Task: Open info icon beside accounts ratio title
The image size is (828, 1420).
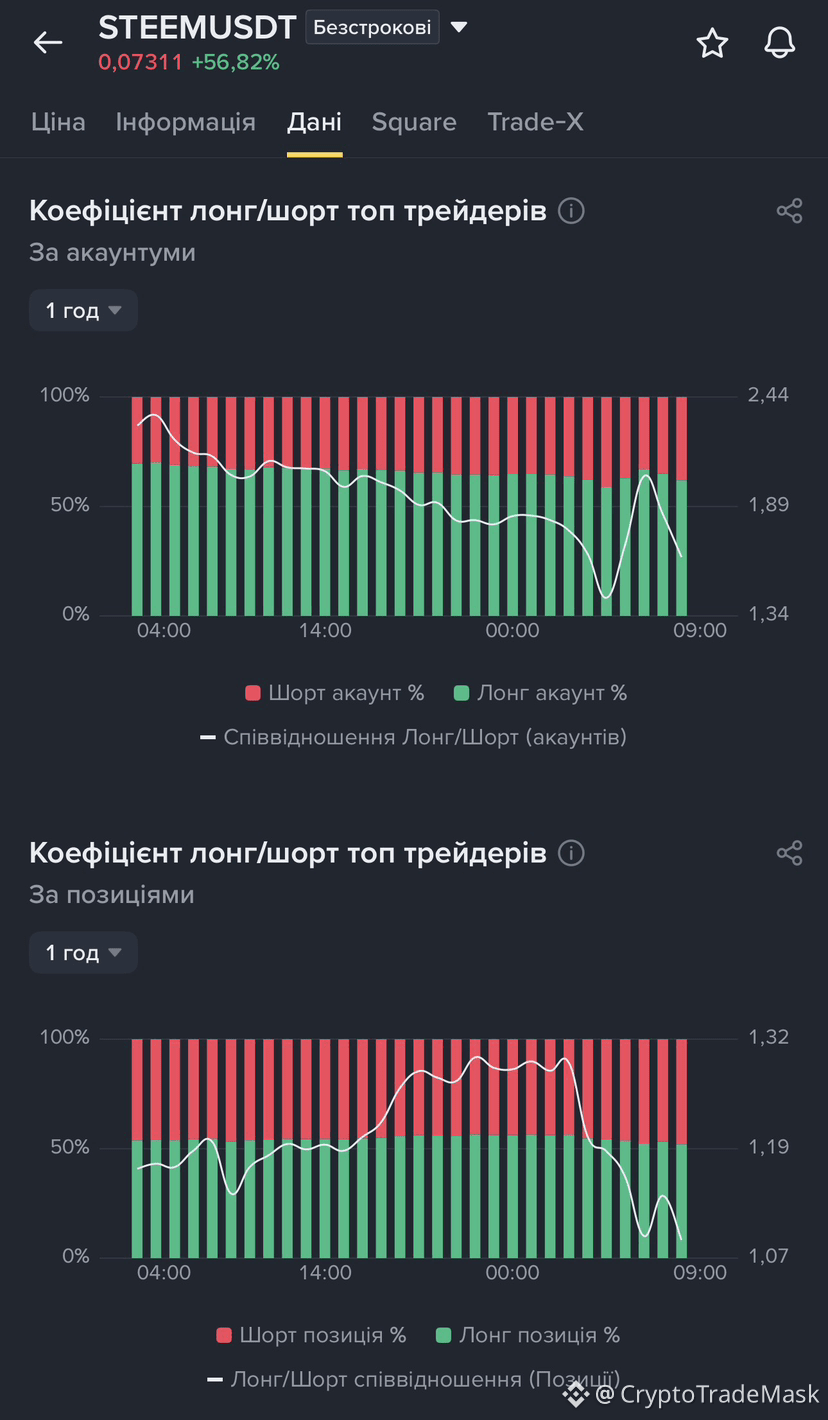Action: point(571,211)
